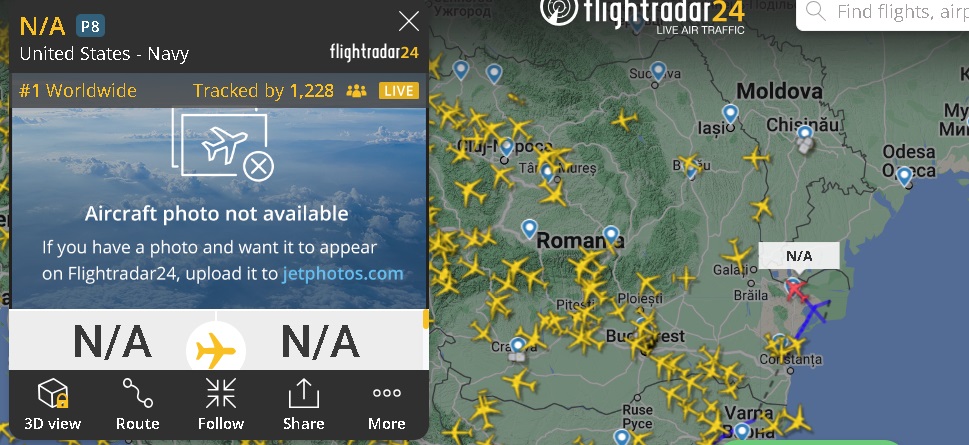
Task: Open the jetphotos.com link
Action: (x=343, y=273)
